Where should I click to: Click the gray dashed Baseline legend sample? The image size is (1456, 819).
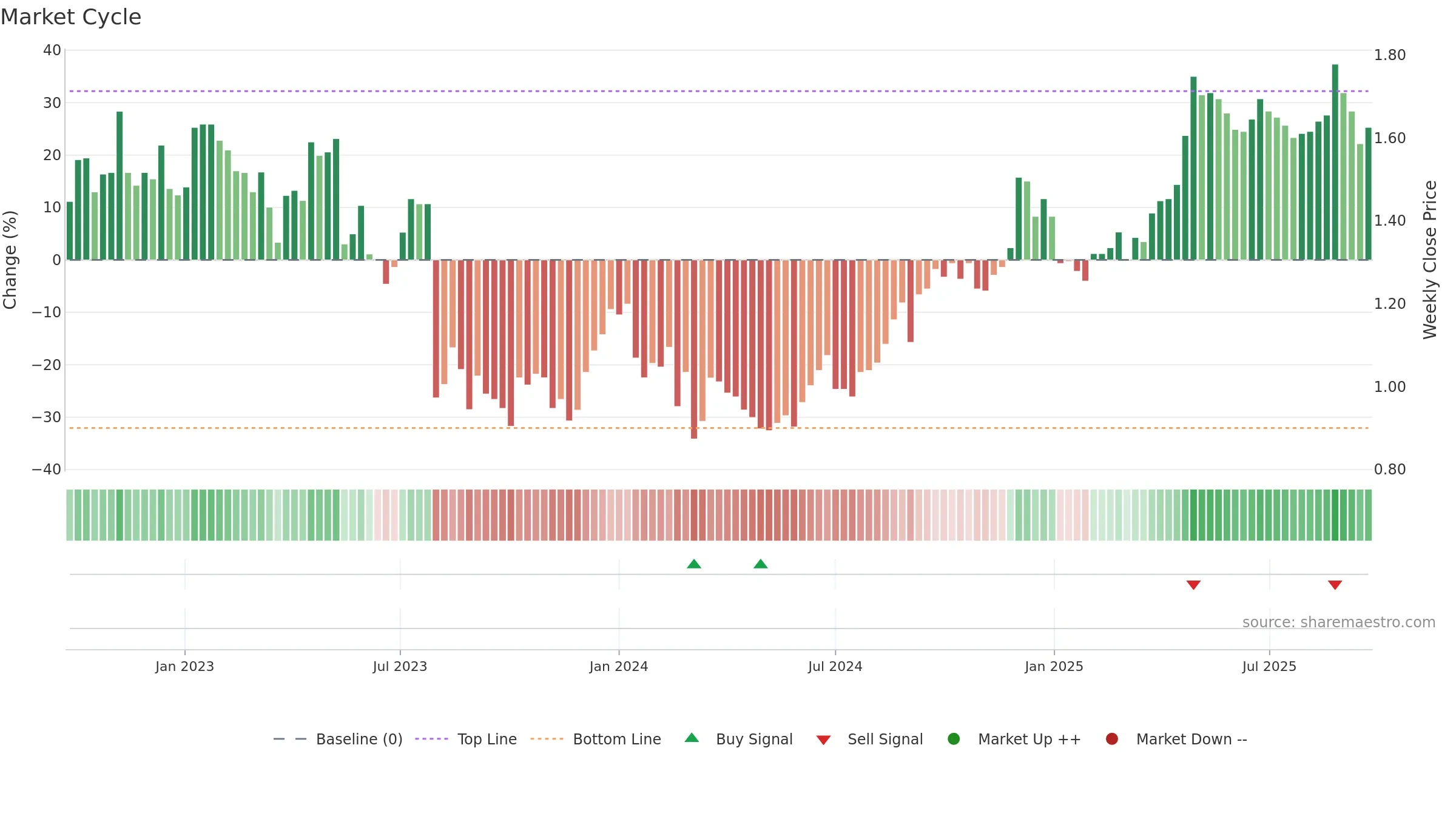tap(290, 739)
